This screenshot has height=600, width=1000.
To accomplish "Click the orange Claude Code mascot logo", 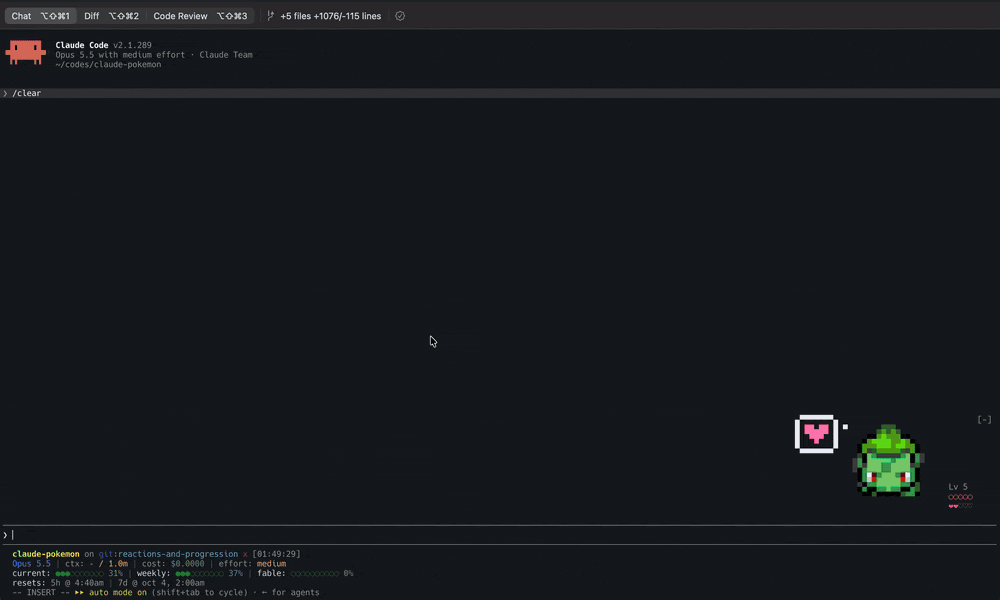I will coord(26,52).
